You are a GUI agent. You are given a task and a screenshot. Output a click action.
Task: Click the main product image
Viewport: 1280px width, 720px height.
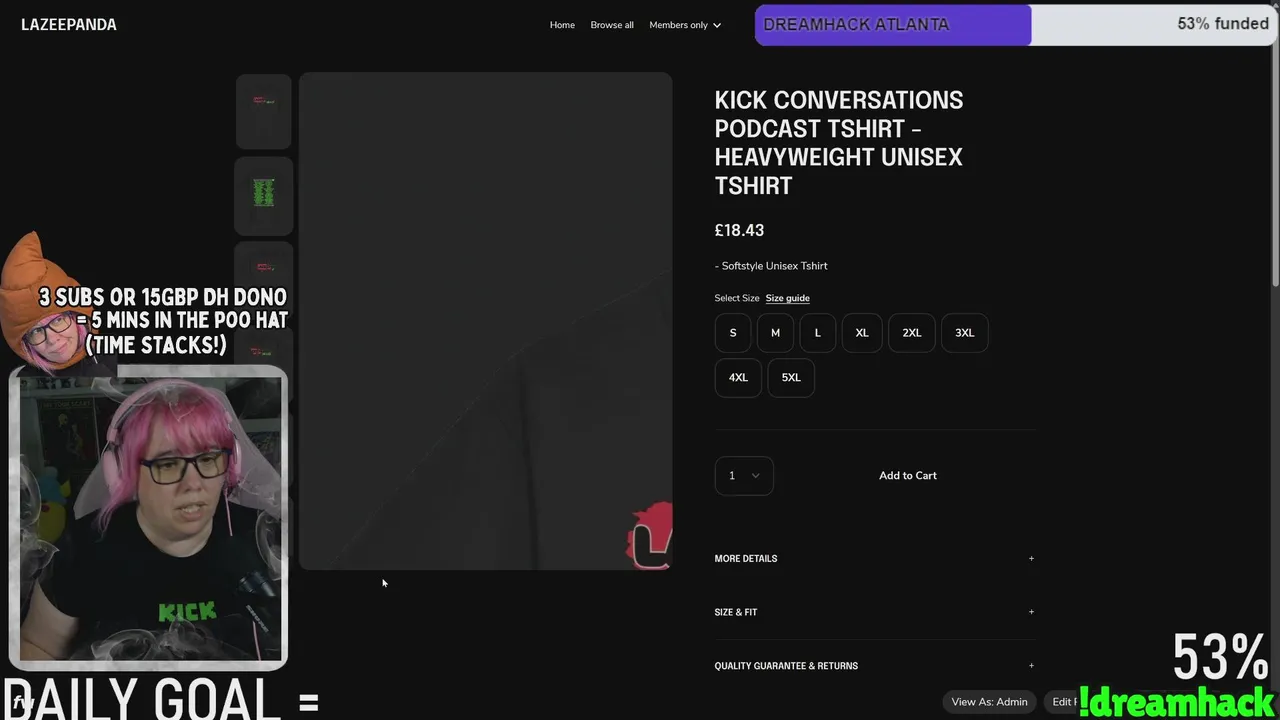485,320
